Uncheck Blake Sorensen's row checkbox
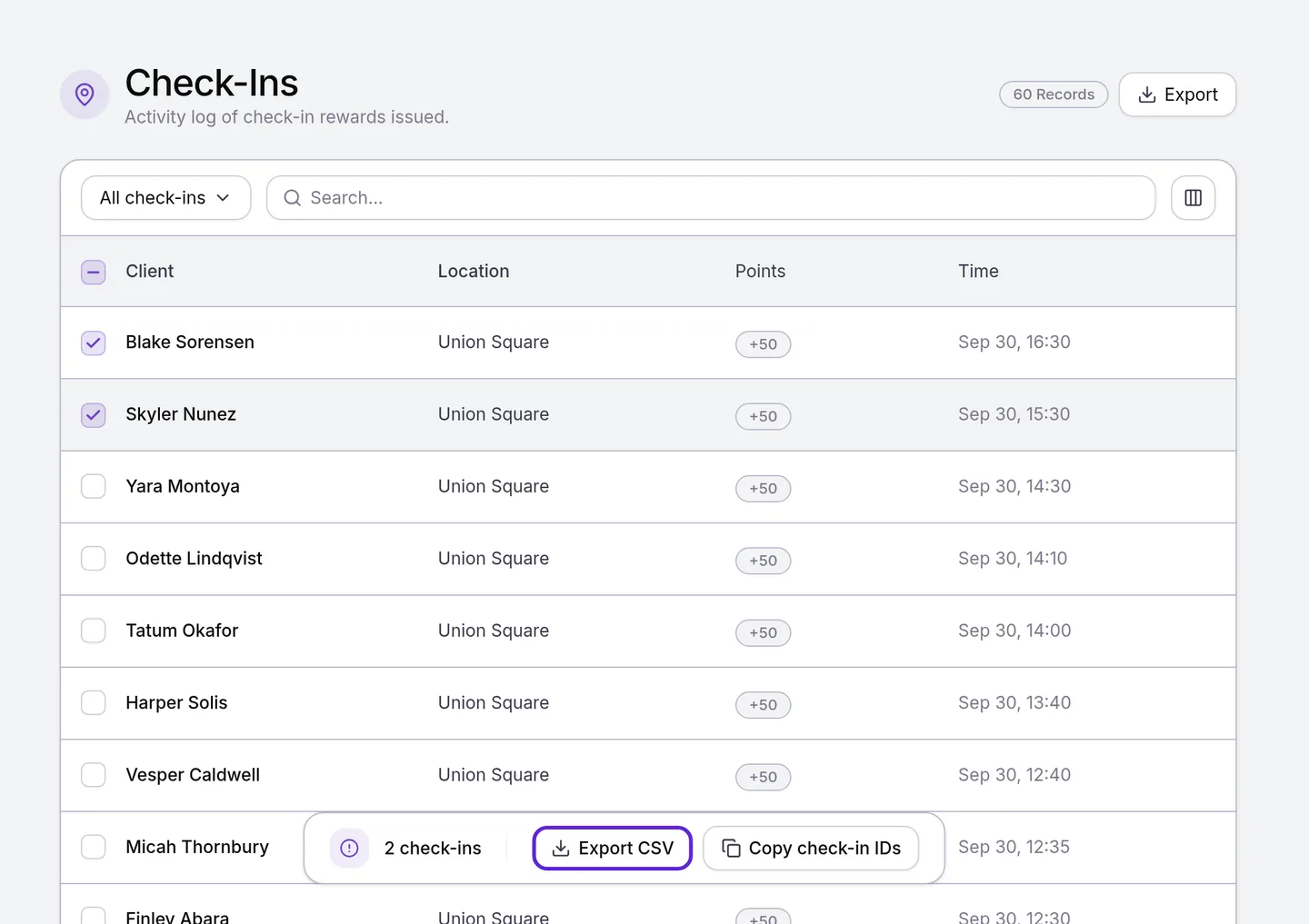This screenshot has height=924, width=1309. (x=94, y=343)
